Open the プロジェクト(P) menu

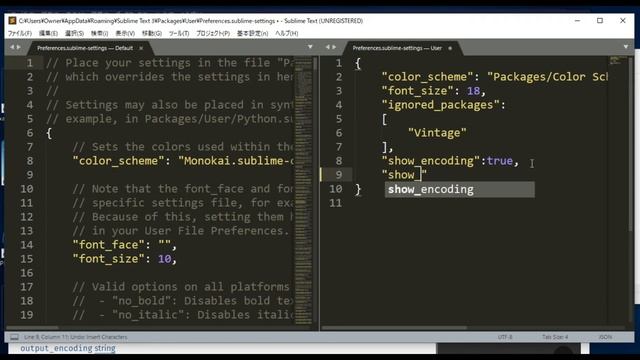tap(213, 33)
